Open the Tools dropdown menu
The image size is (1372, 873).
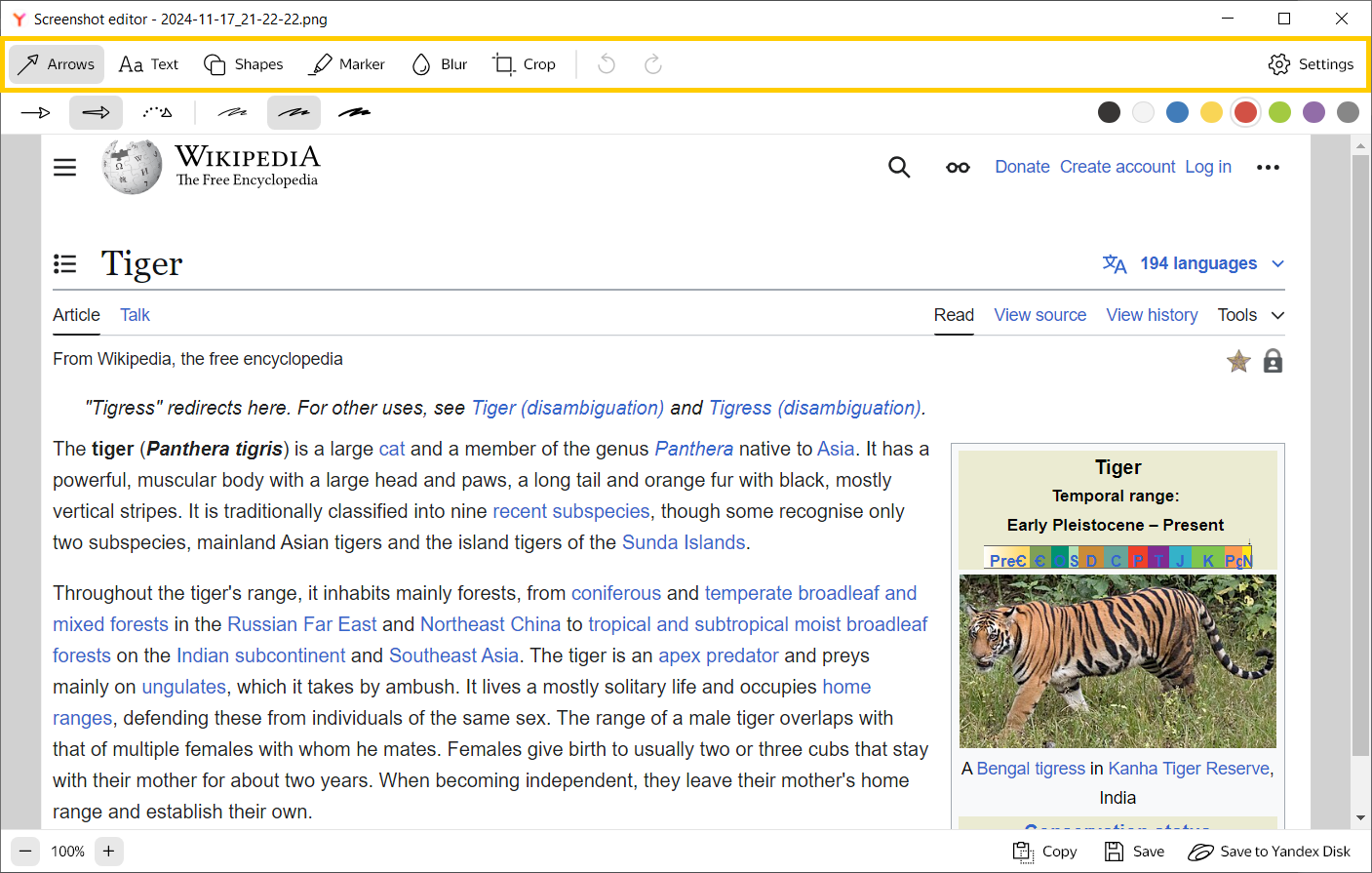tap(1250, 315)
